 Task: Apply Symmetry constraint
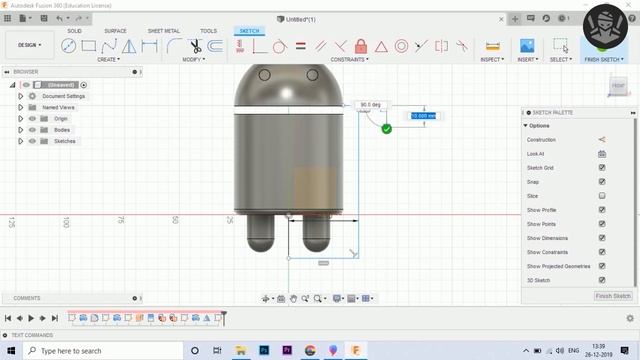tap(441, 46)
